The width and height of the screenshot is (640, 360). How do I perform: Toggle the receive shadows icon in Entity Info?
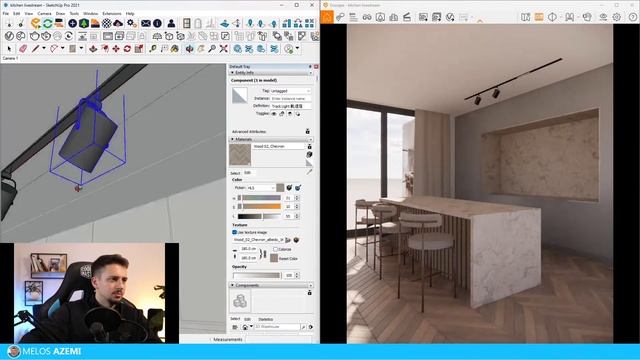(x=290, y=114)
